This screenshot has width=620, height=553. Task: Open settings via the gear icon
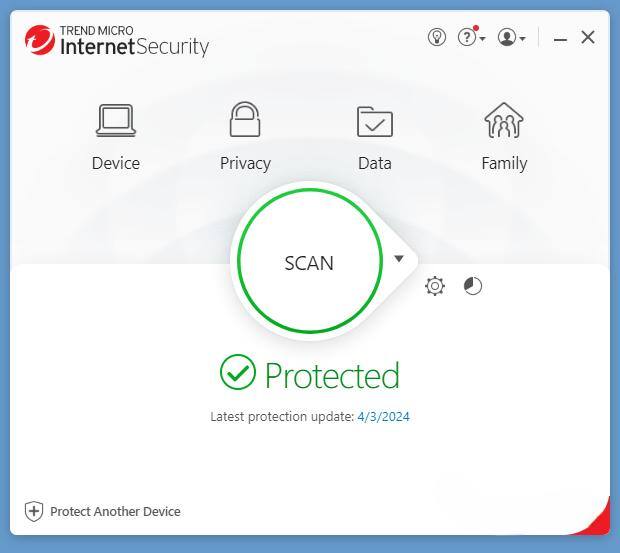pyautogui.click(x=435, y=286)
